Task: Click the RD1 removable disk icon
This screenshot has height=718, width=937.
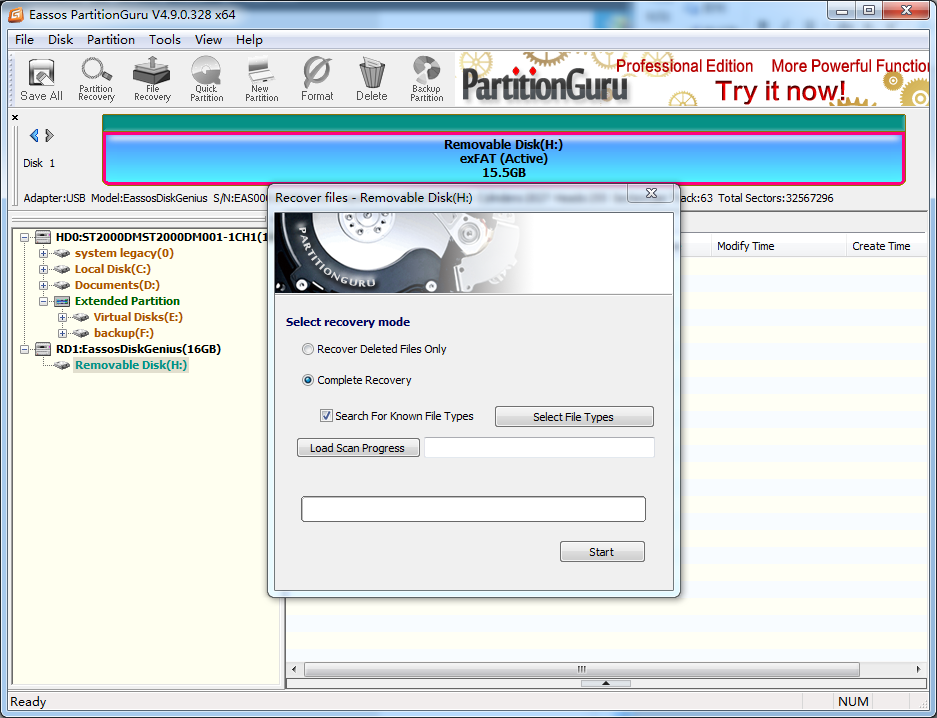Action: pyautogui.click(x=43, y=349)
